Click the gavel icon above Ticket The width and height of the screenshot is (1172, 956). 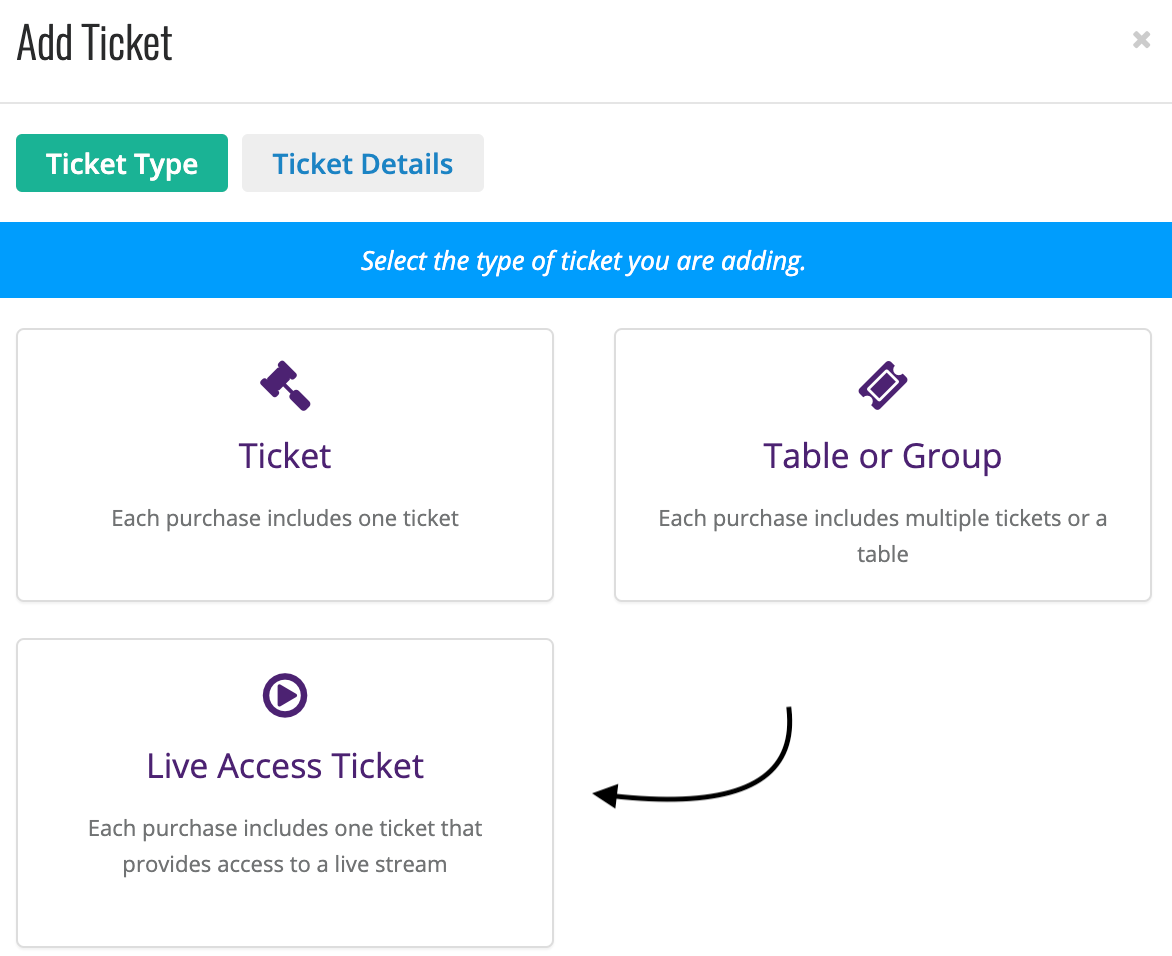285,386
